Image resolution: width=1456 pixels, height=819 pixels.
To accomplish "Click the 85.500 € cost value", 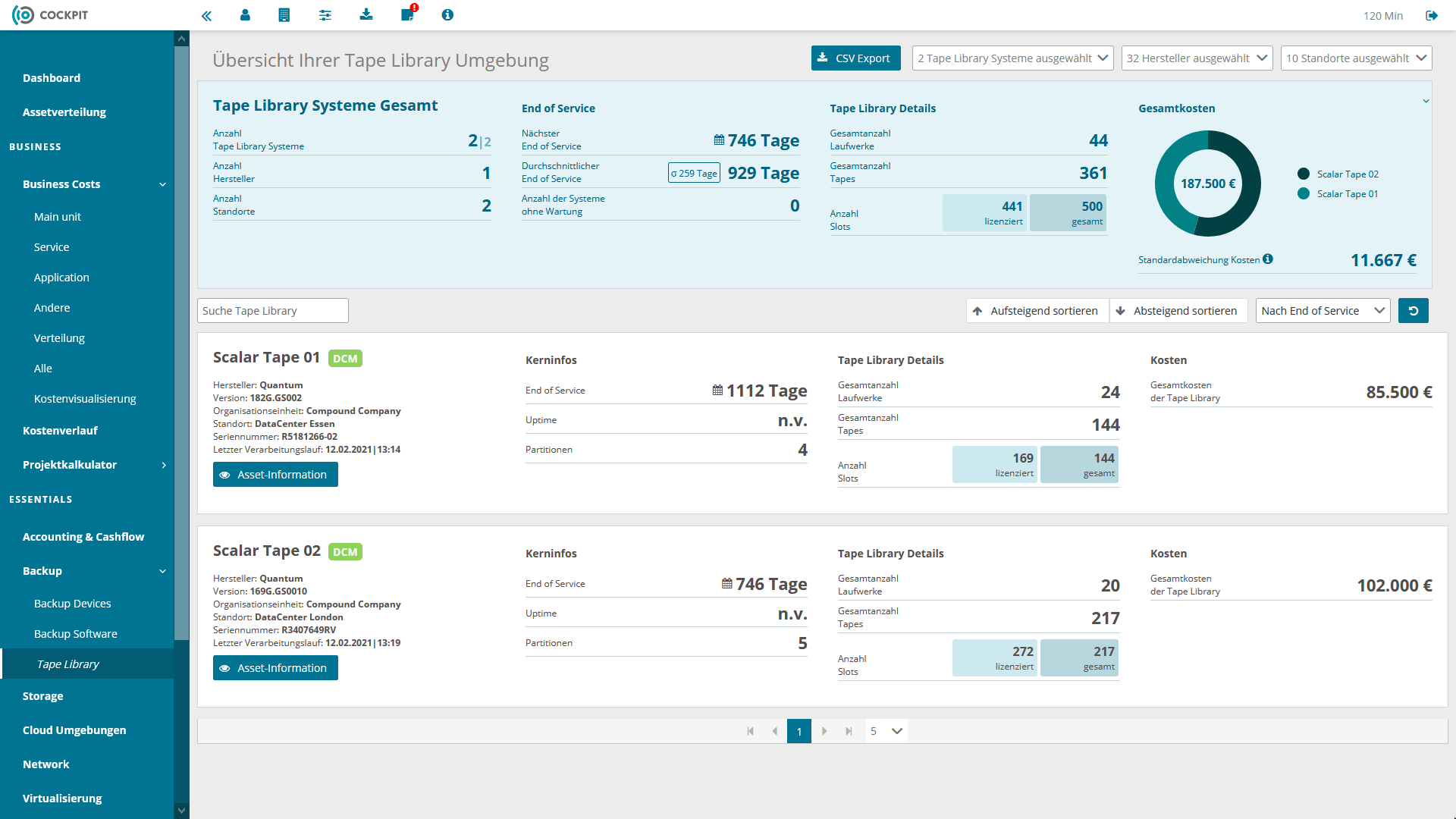I will click(1399, 392).
